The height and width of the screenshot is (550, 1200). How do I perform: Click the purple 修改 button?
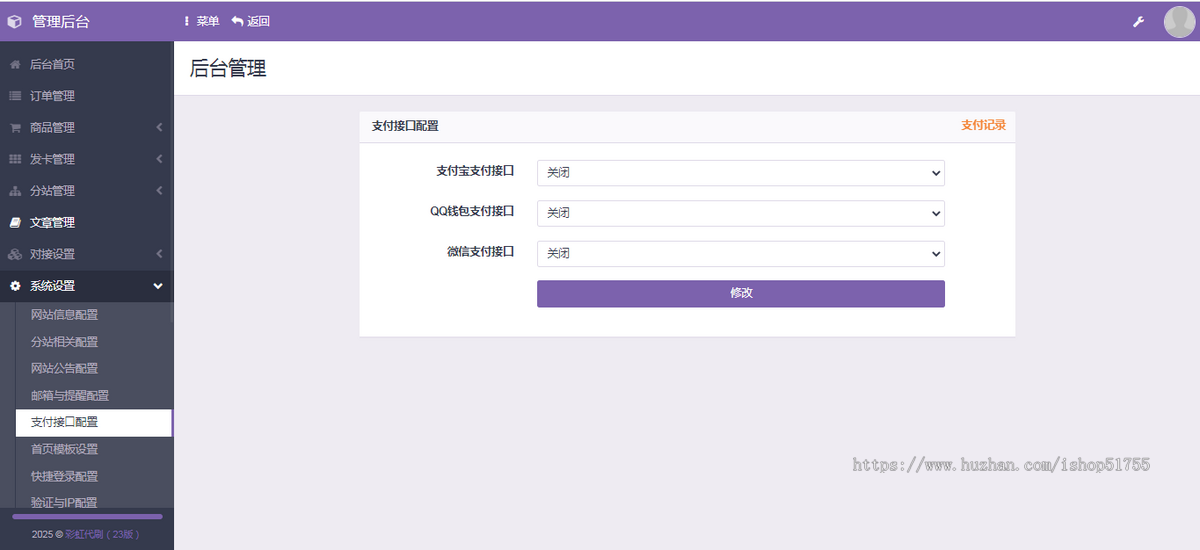741,294
